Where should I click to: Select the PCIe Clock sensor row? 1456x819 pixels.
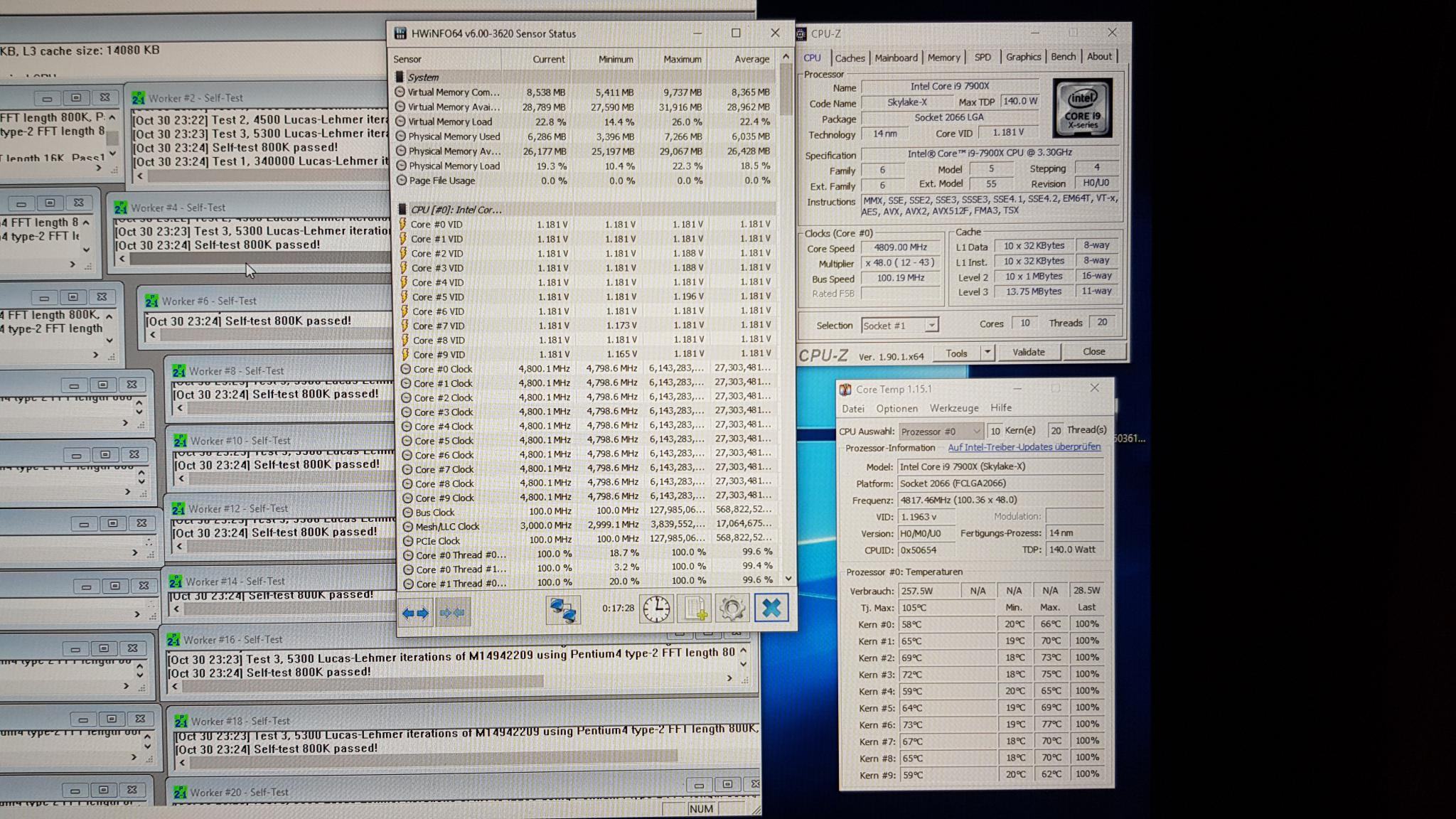point(587,540)
